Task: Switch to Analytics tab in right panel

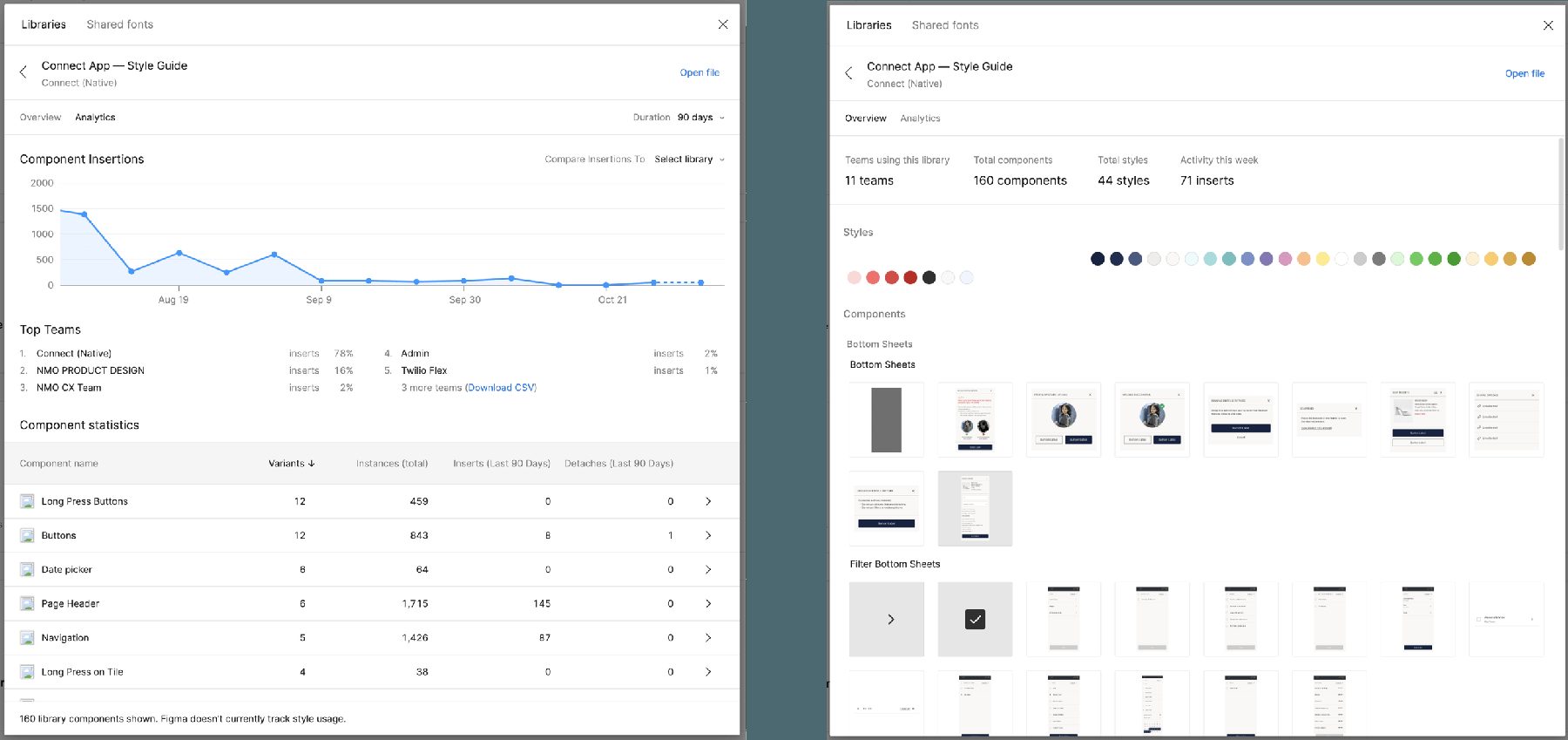Action: pos(920,119)
